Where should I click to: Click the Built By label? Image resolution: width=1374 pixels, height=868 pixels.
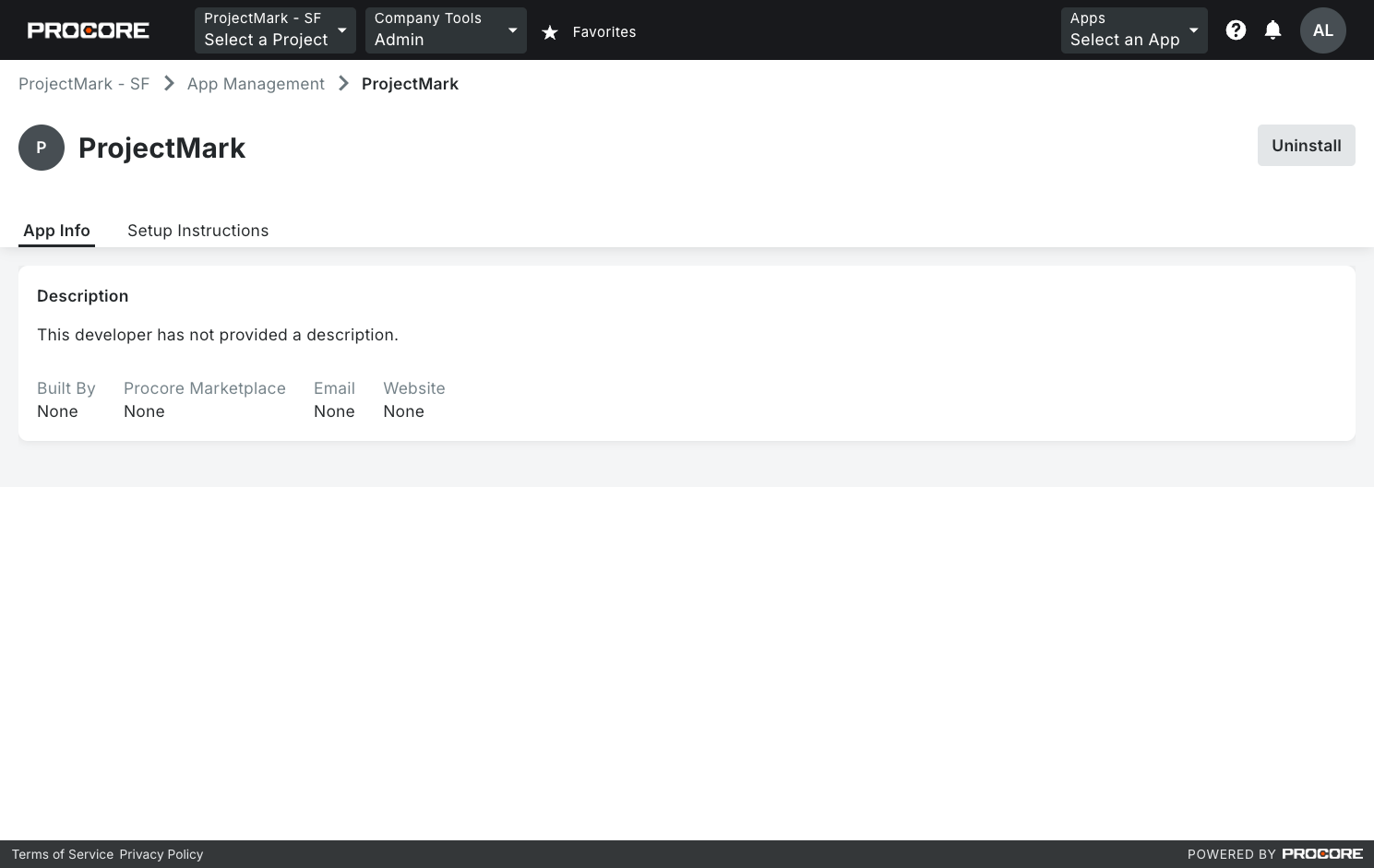pos(66,388)
